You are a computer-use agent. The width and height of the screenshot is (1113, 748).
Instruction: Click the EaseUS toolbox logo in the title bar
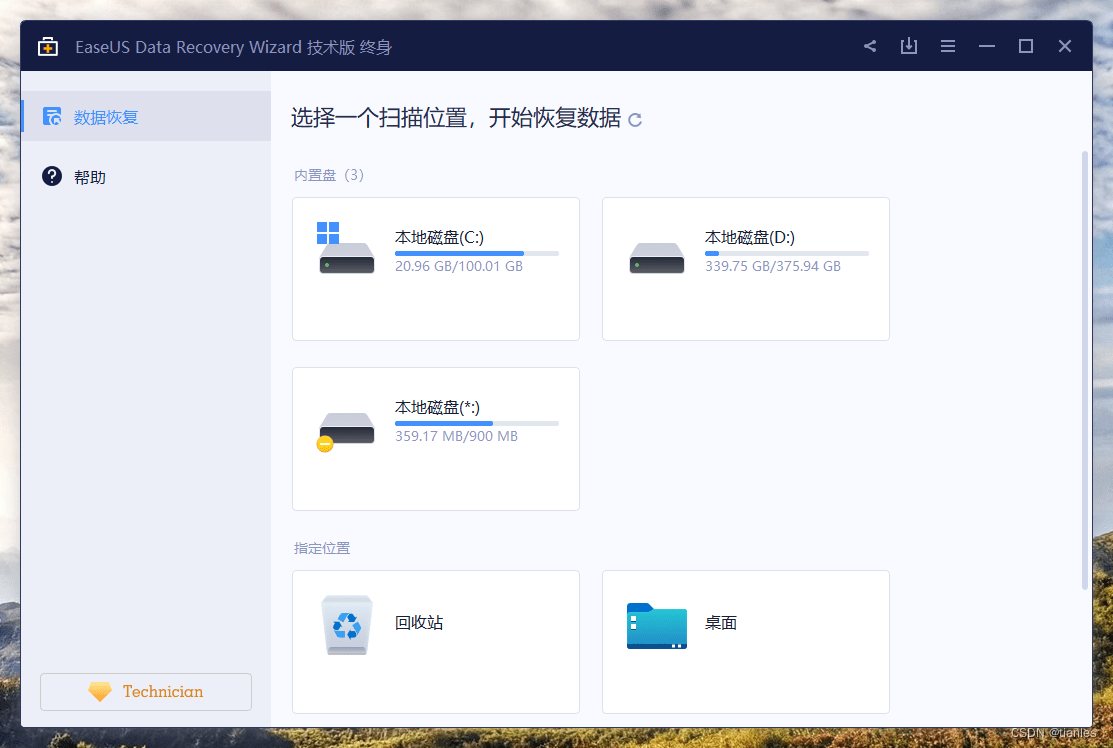pyautogui.click(x=47, y=45)
